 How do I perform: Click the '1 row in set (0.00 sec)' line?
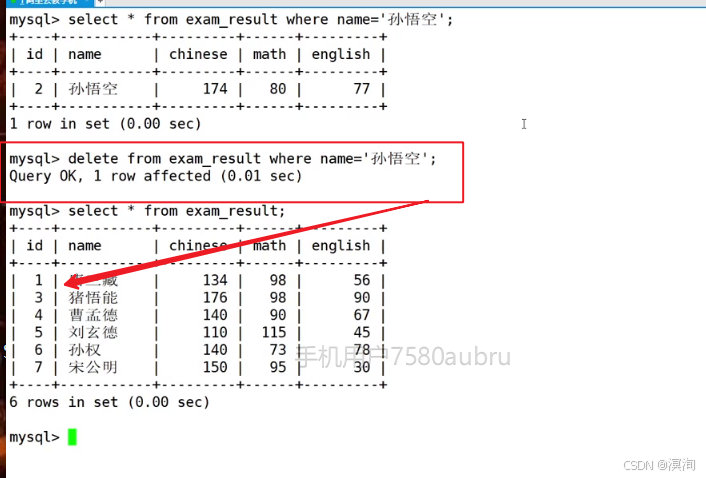(x=105, y=124)
